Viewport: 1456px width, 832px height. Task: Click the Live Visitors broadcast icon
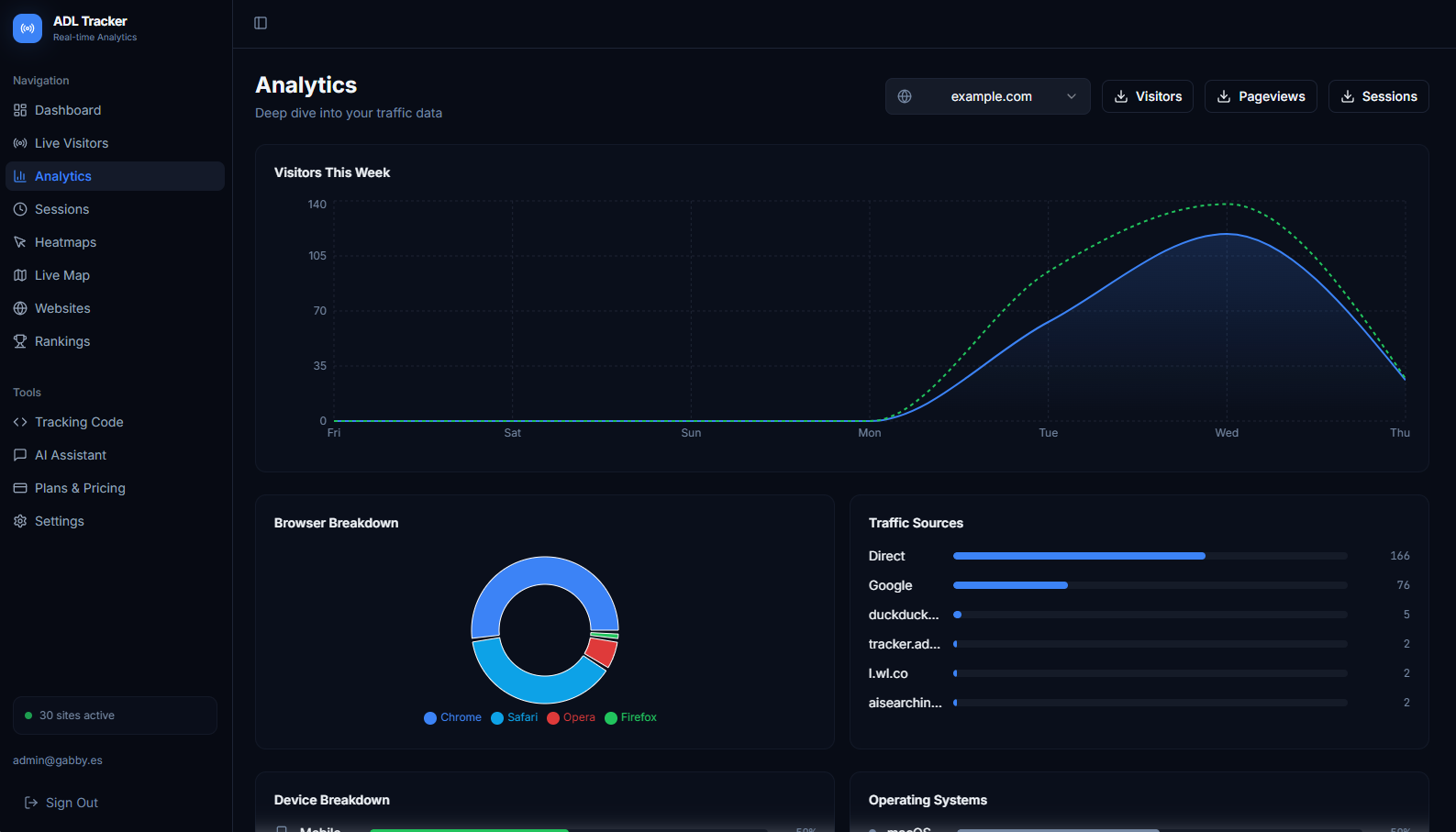click(x=20, y=143)
